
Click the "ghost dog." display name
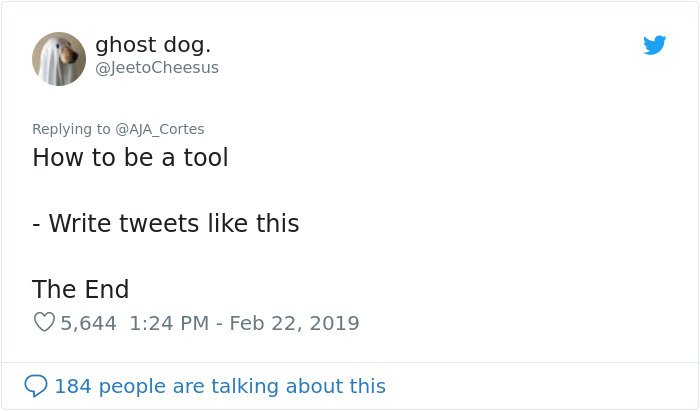click(153, 45)
